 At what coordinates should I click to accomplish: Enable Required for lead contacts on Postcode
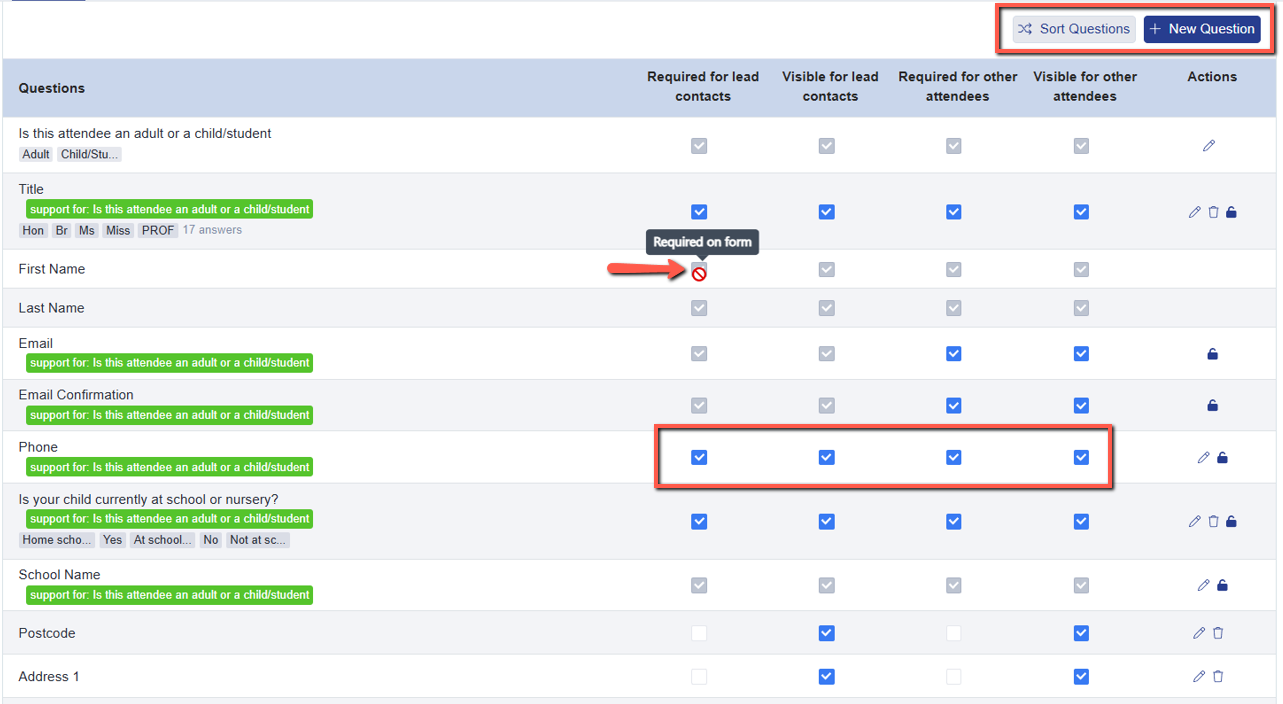click(699, 633)
